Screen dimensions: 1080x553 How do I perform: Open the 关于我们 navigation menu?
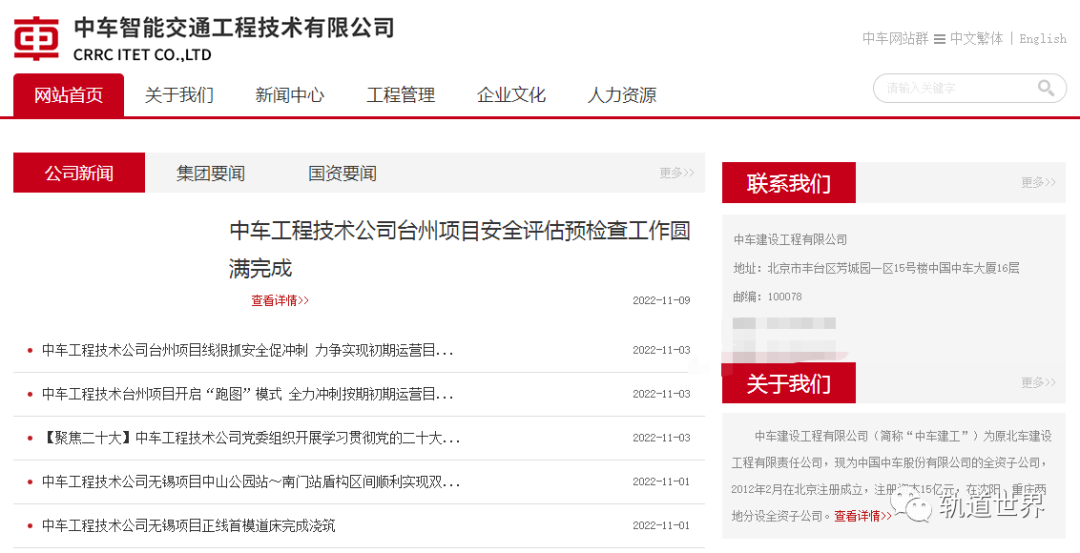tap(179, 95)
